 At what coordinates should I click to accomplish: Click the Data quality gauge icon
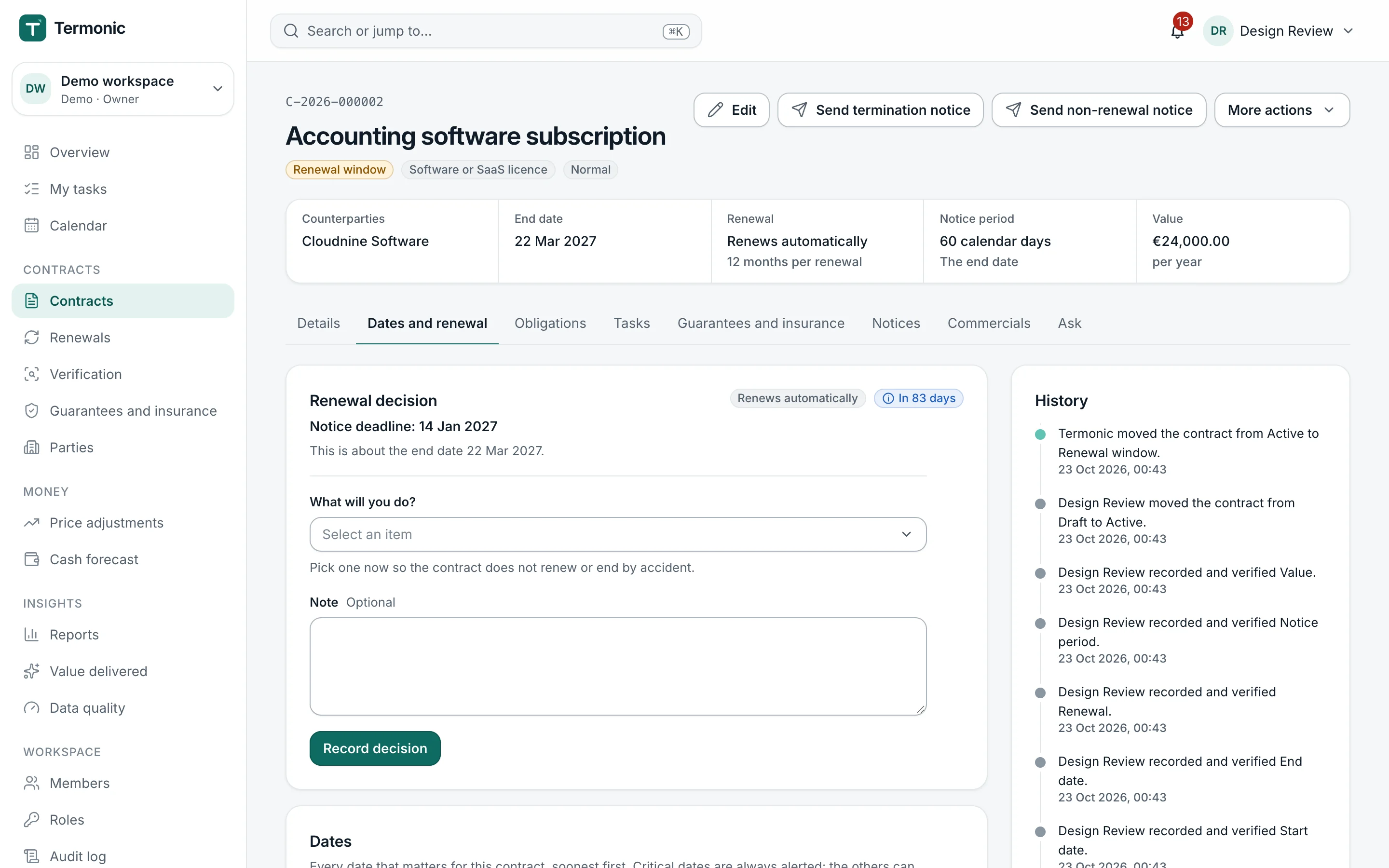31,708
